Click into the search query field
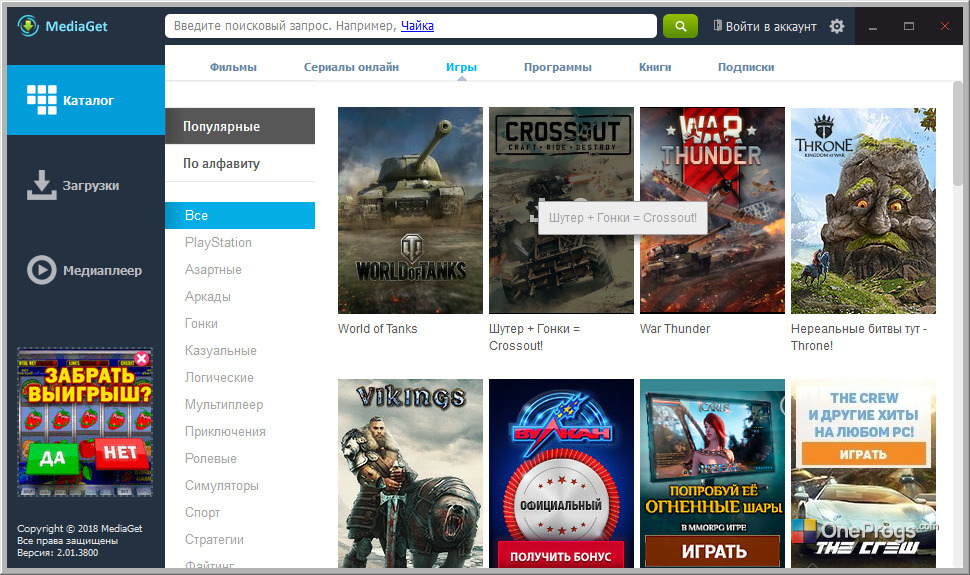970x575 pixels. point(411,26)
